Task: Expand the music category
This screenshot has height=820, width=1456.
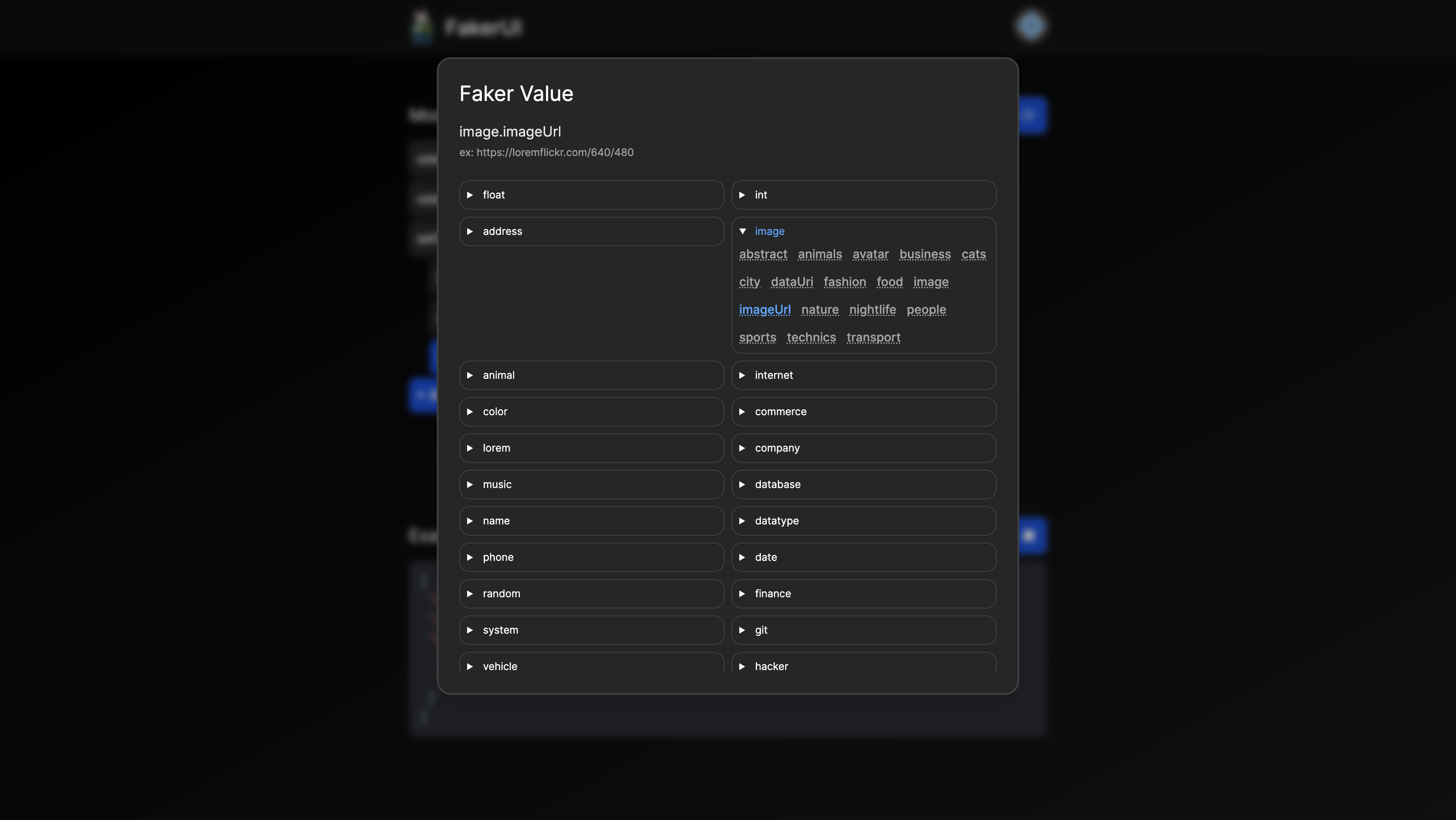Action: coord(591,484)
